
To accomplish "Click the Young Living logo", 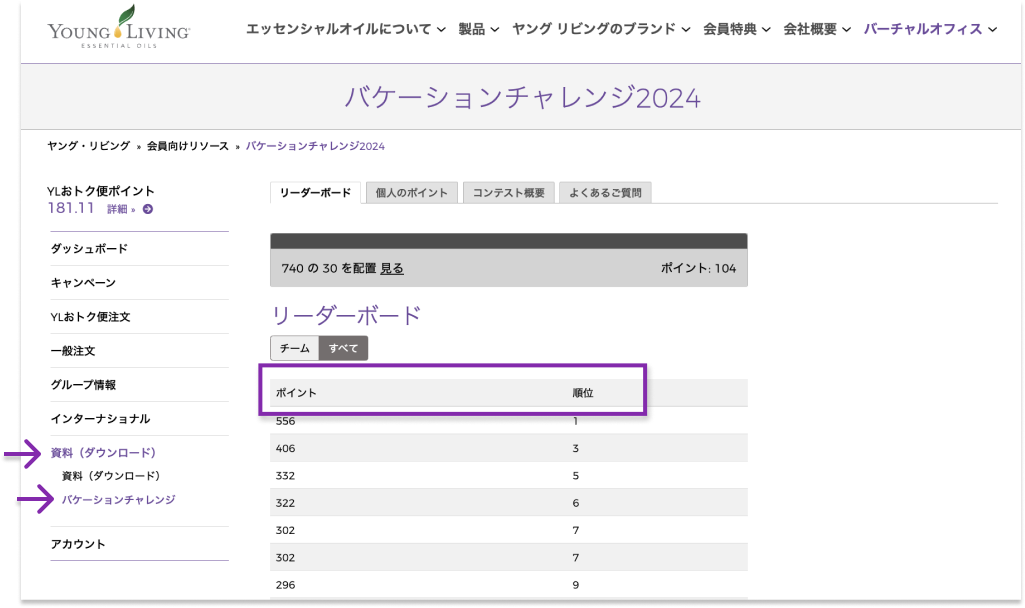I will point(118,29).
